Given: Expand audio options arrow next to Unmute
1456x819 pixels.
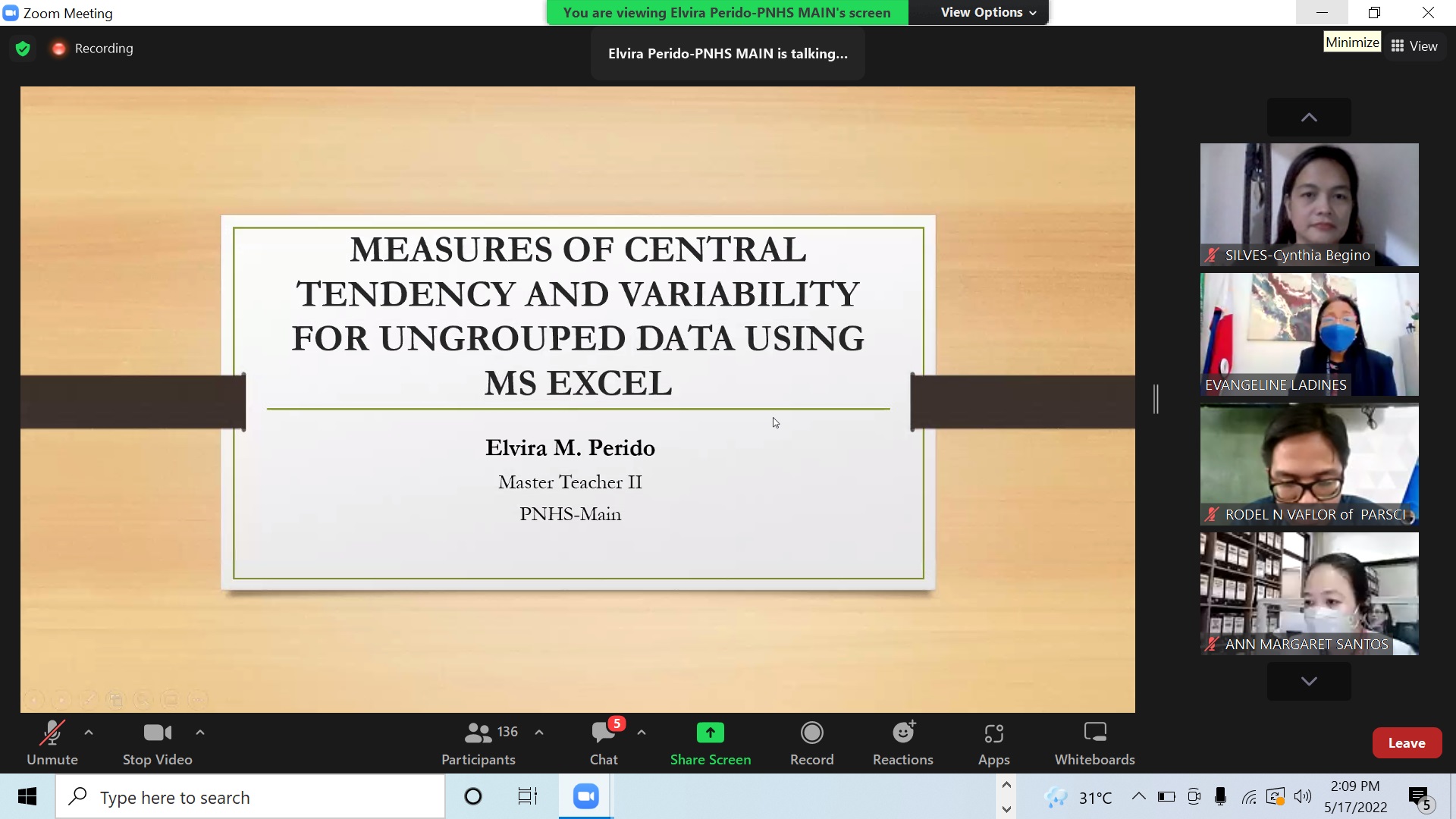Looking at the screenshot, I should pyautogui.click(x=89, y=733).
